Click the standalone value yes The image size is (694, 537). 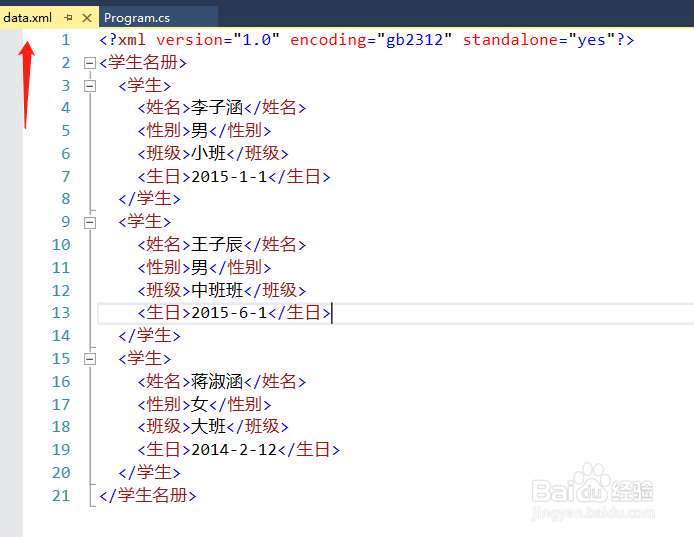(591, 40)
